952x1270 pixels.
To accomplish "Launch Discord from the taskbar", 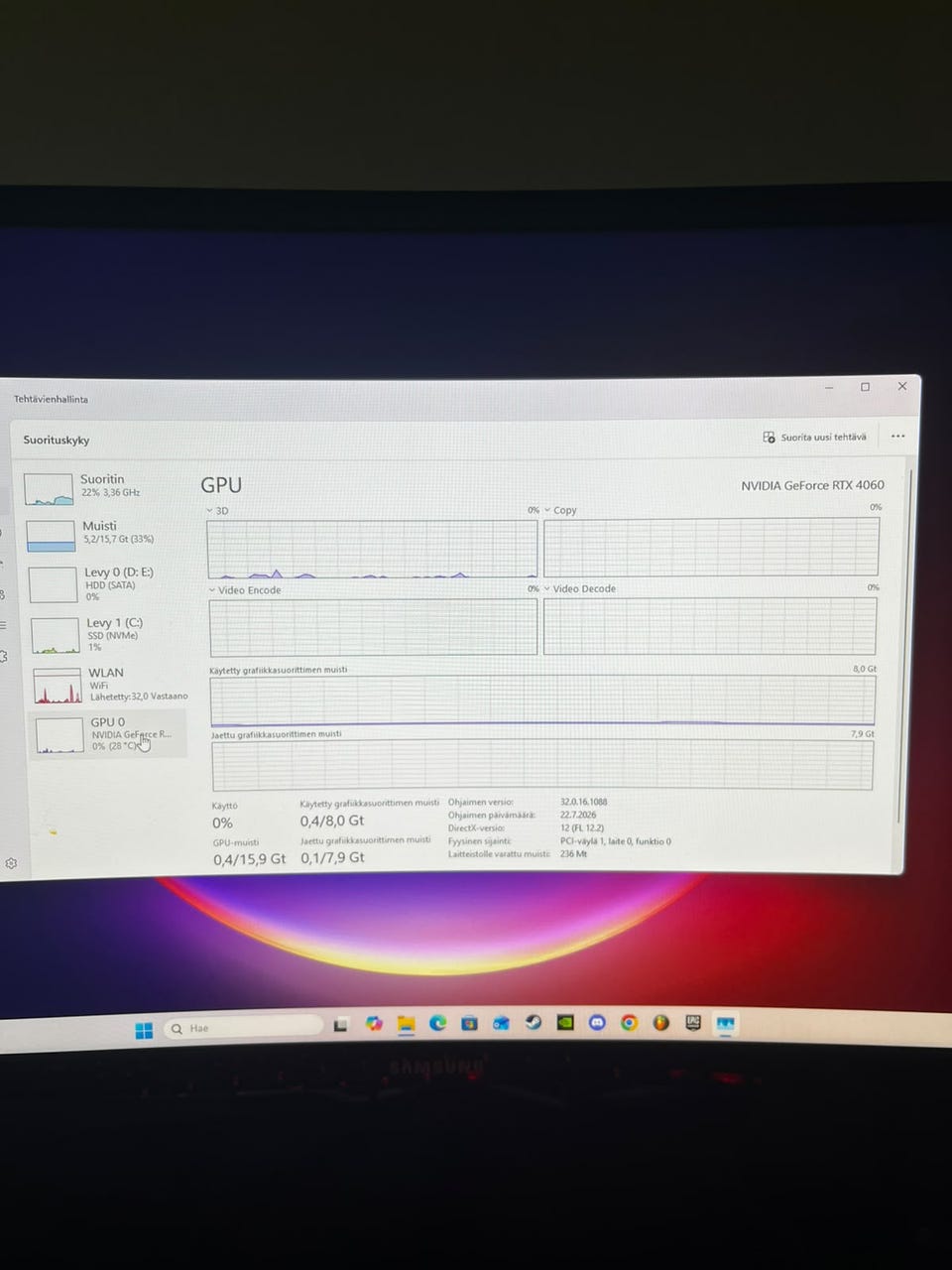I will click(x=597, y=1022).
